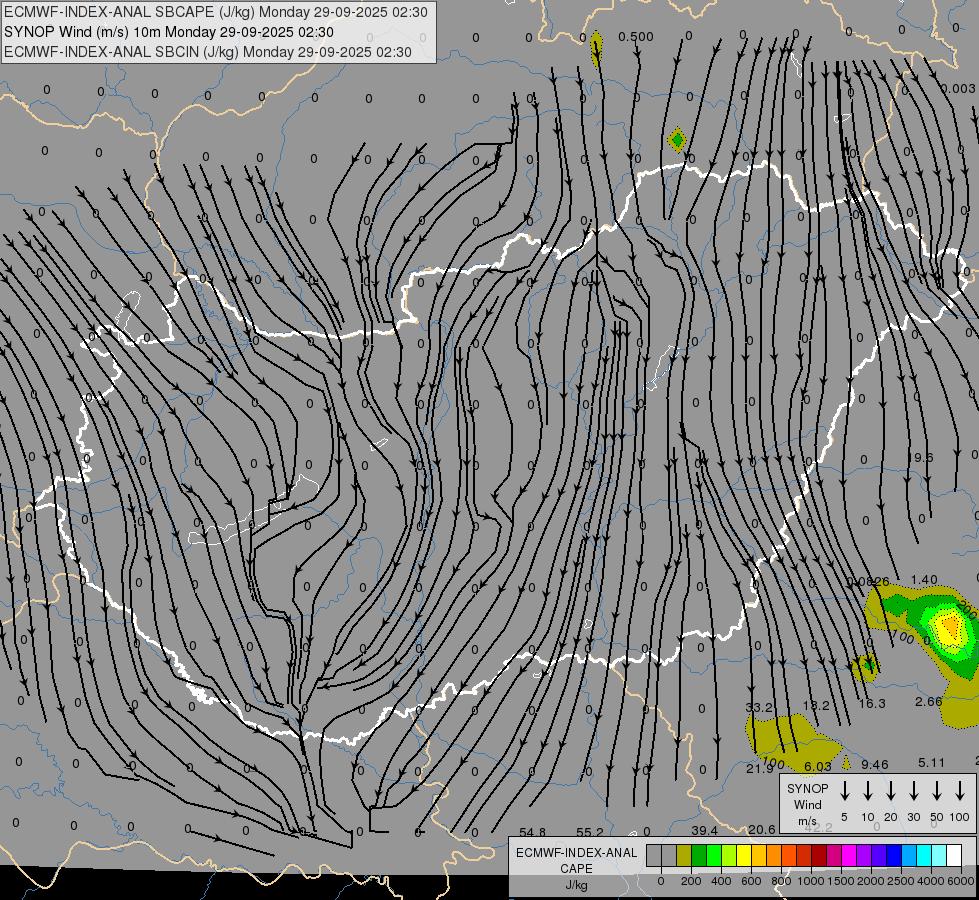
Task: Click the wind legend arrow labeled 50
Action: 937,790
